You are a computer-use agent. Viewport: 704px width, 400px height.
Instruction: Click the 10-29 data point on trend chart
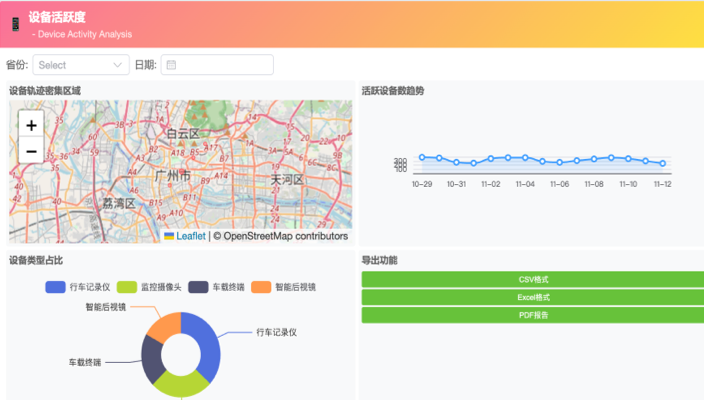pyautogui.click(x=422, y=157)
